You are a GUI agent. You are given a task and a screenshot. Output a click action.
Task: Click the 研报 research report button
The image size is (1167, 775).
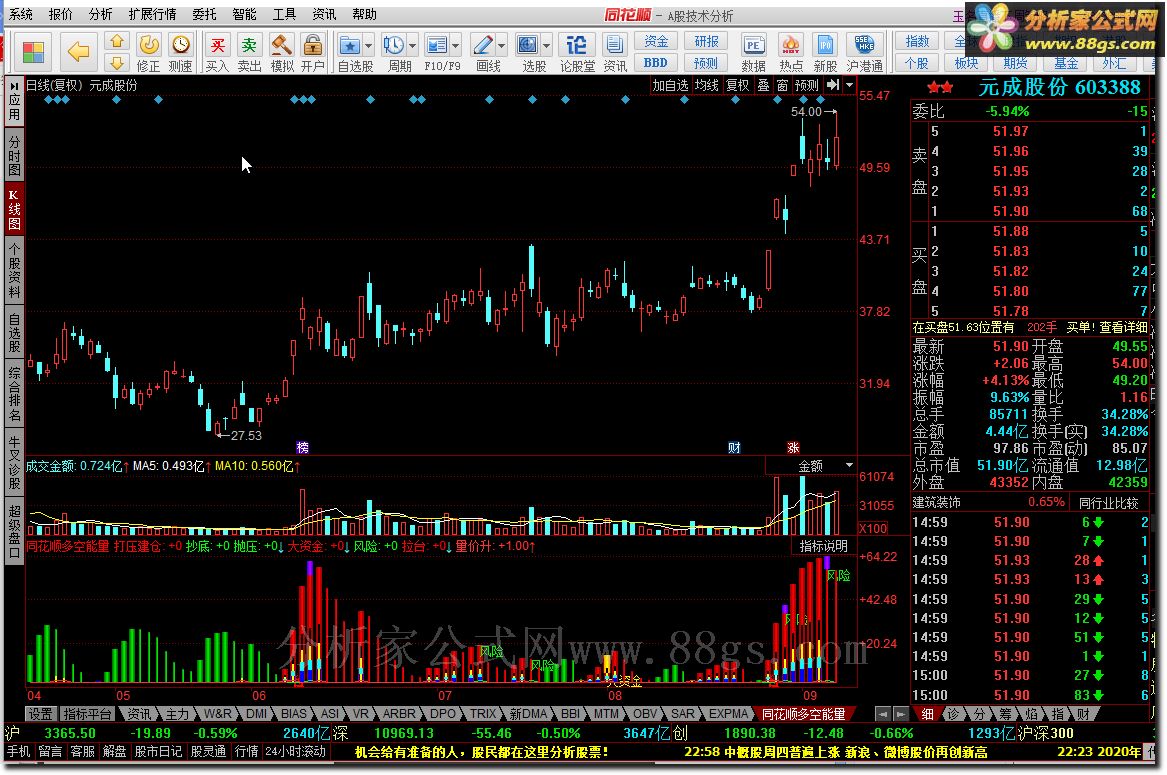pyautogui.click(x=706, y=41)
